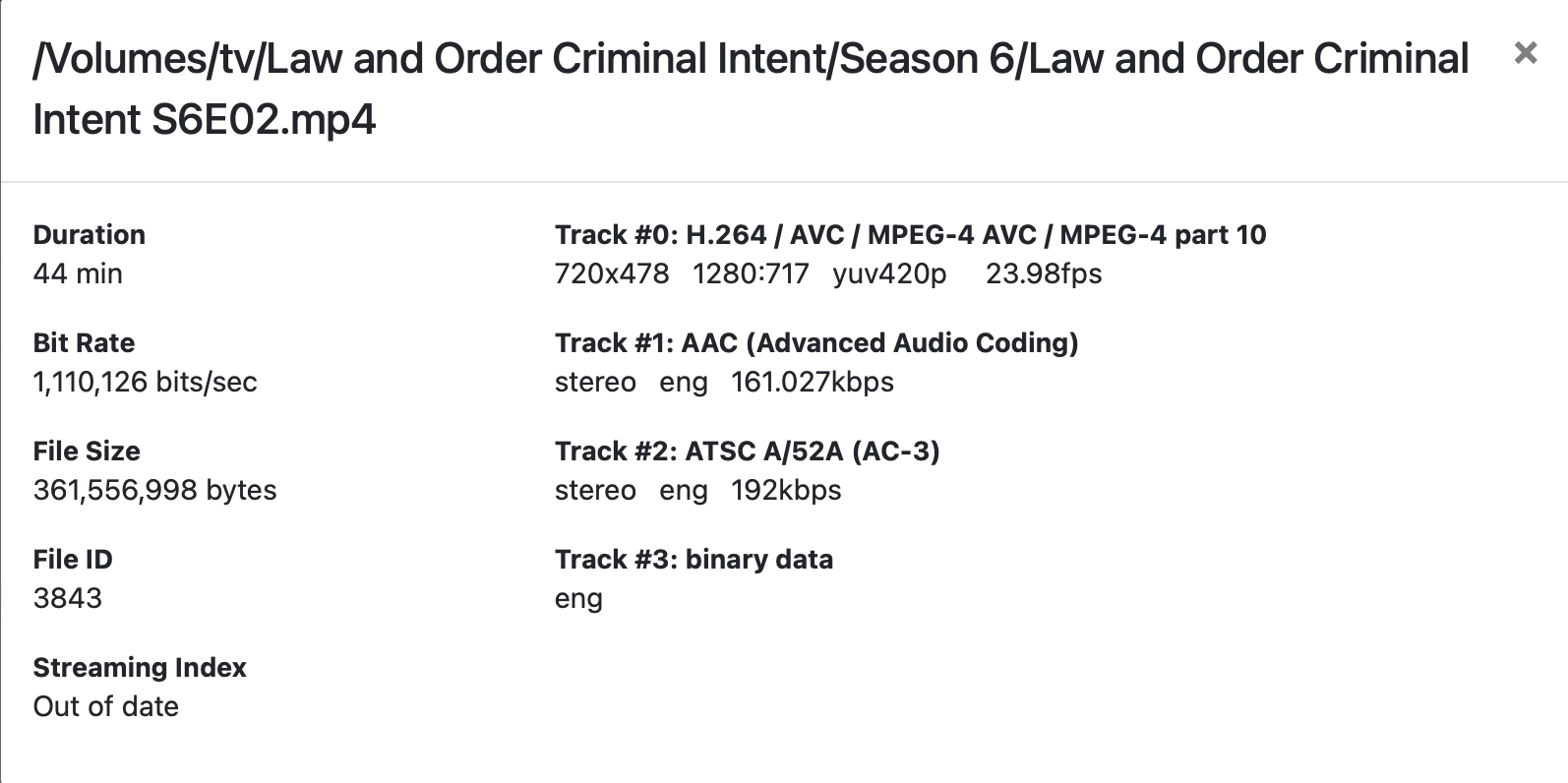Click the 44 min duration value
Image resolution: width=1568 pixels, height=783 pixels.
coord(78,273)
